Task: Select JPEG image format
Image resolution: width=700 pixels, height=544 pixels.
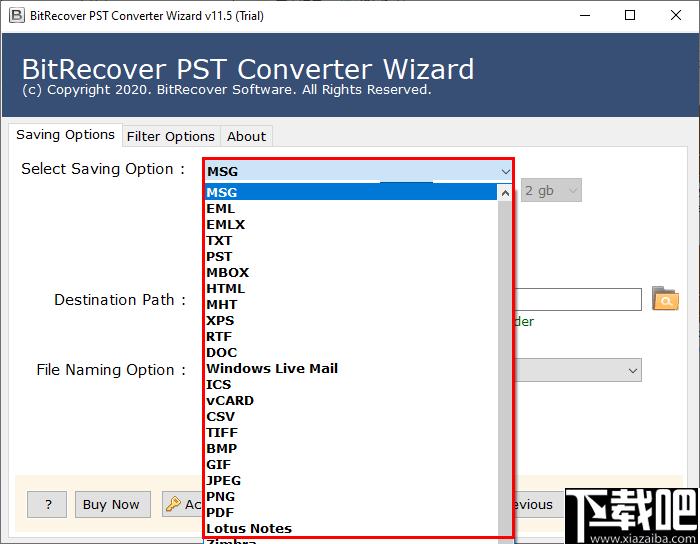Action: tap(351, 481)
